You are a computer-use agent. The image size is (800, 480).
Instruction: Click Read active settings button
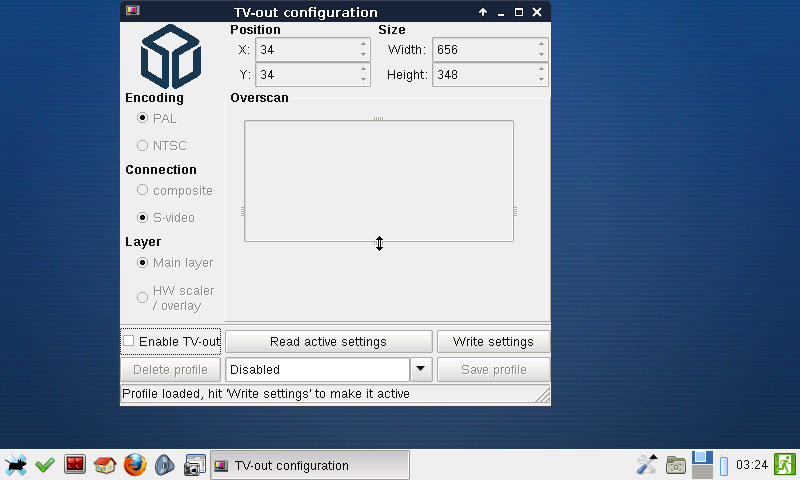328,342
